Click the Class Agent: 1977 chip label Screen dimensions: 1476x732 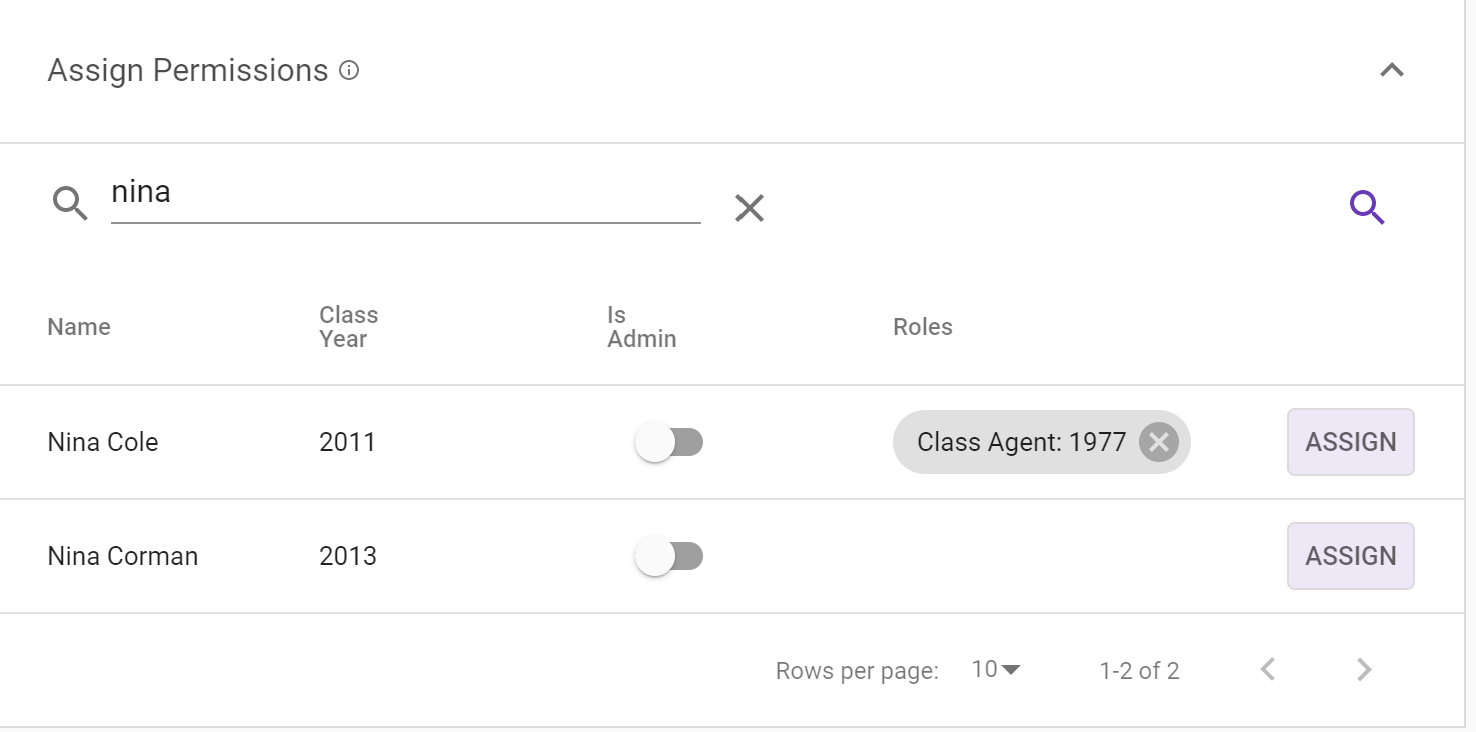1021,442
